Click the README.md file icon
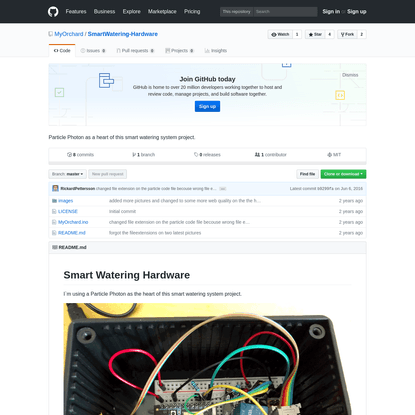The height and width of the screenshot is (415, 415). (x=54, y=233)
